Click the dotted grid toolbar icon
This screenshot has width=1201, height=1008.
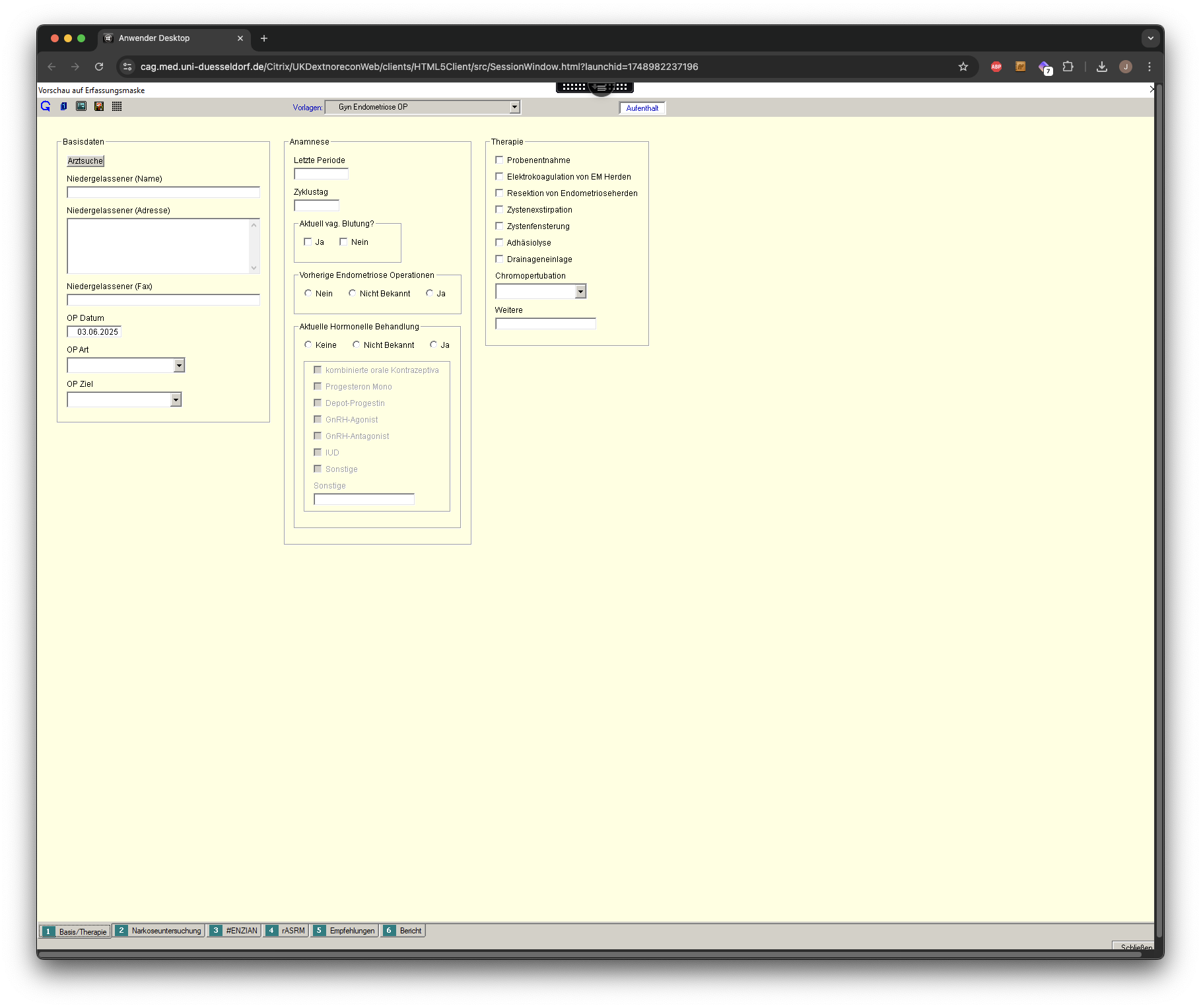click(117, 106)
